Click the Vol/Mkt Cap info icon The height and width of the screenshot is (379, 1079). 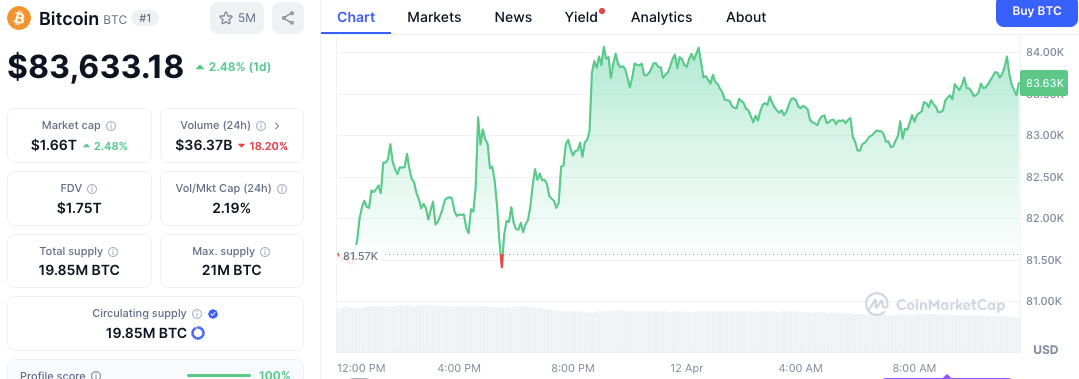point(281,188)
